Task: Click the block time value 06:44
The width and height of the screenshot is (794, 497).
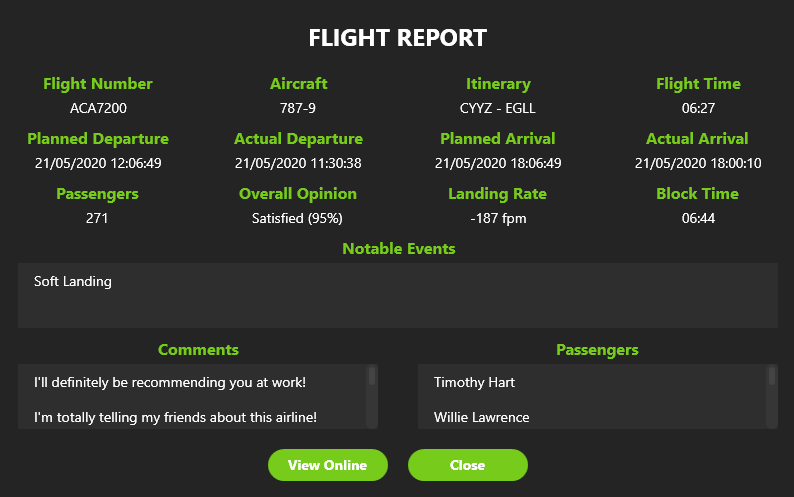Action: pyautogui.click(x=698, y=218)
